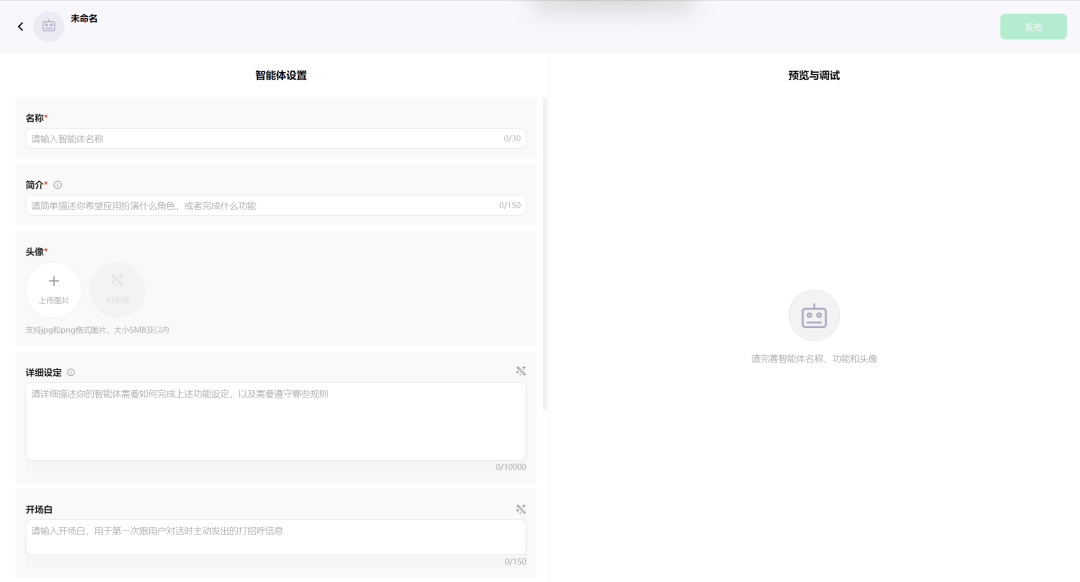Focus the 详细设定 detailed settings text area

(275, 422)
